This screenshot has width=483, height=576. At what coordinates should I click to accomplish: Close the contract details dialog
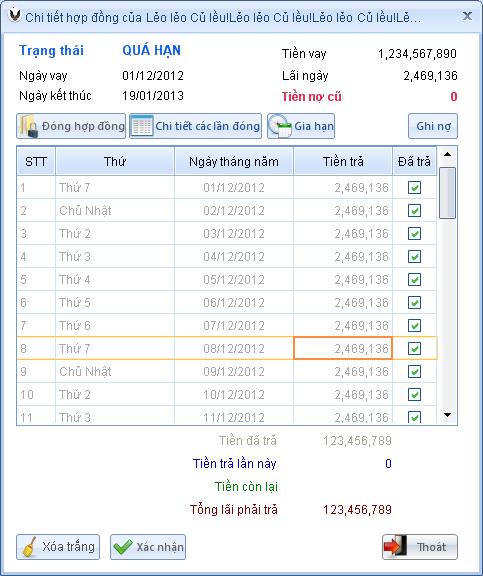pos(467,16)
